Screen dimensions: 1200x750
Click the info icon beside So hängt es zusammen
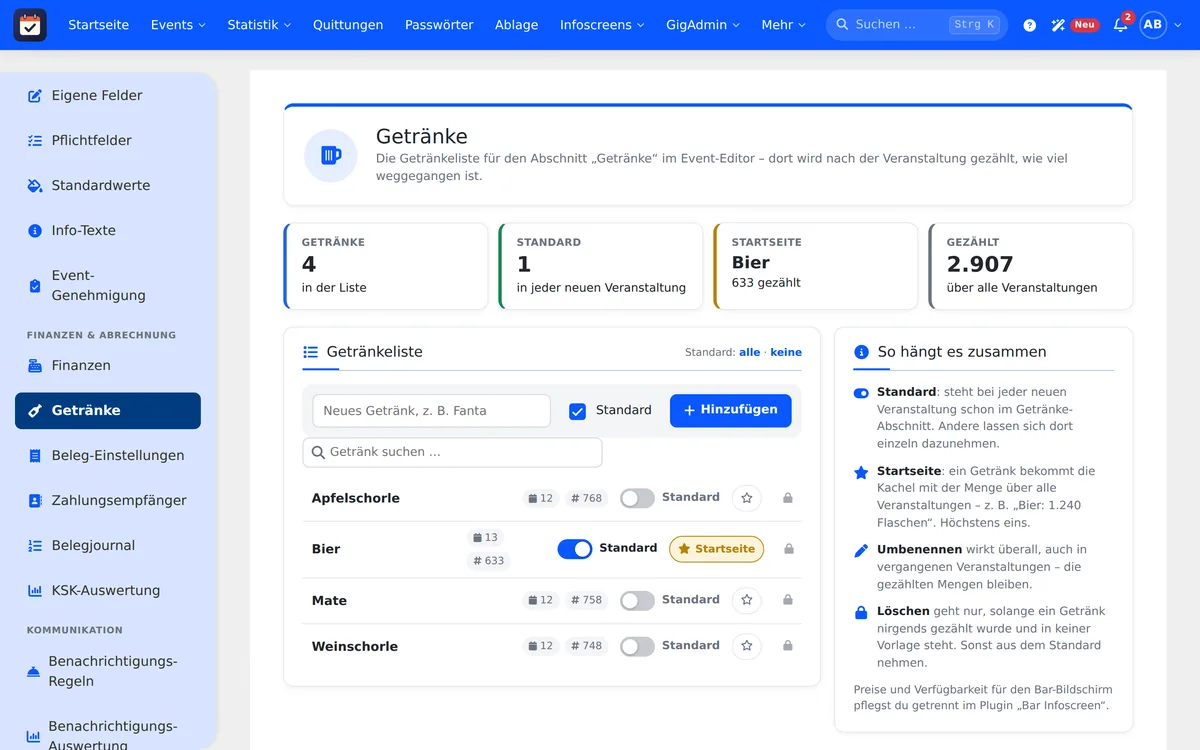861,352
